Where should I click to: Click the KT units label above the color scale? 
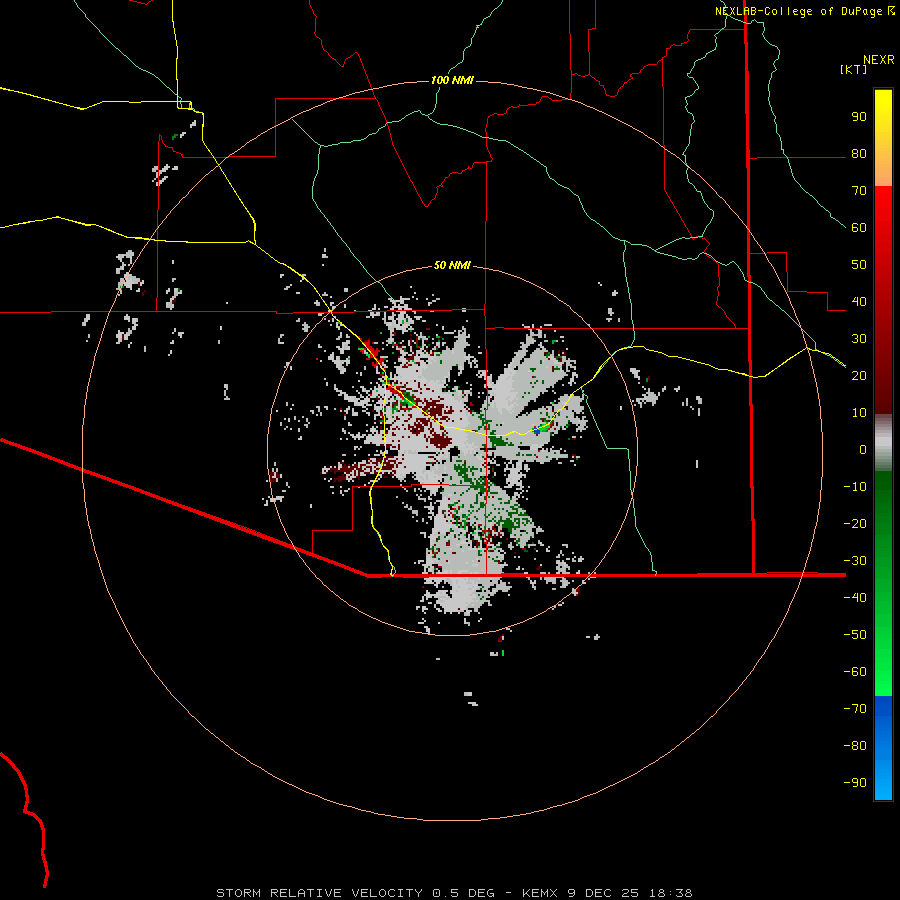854,69
